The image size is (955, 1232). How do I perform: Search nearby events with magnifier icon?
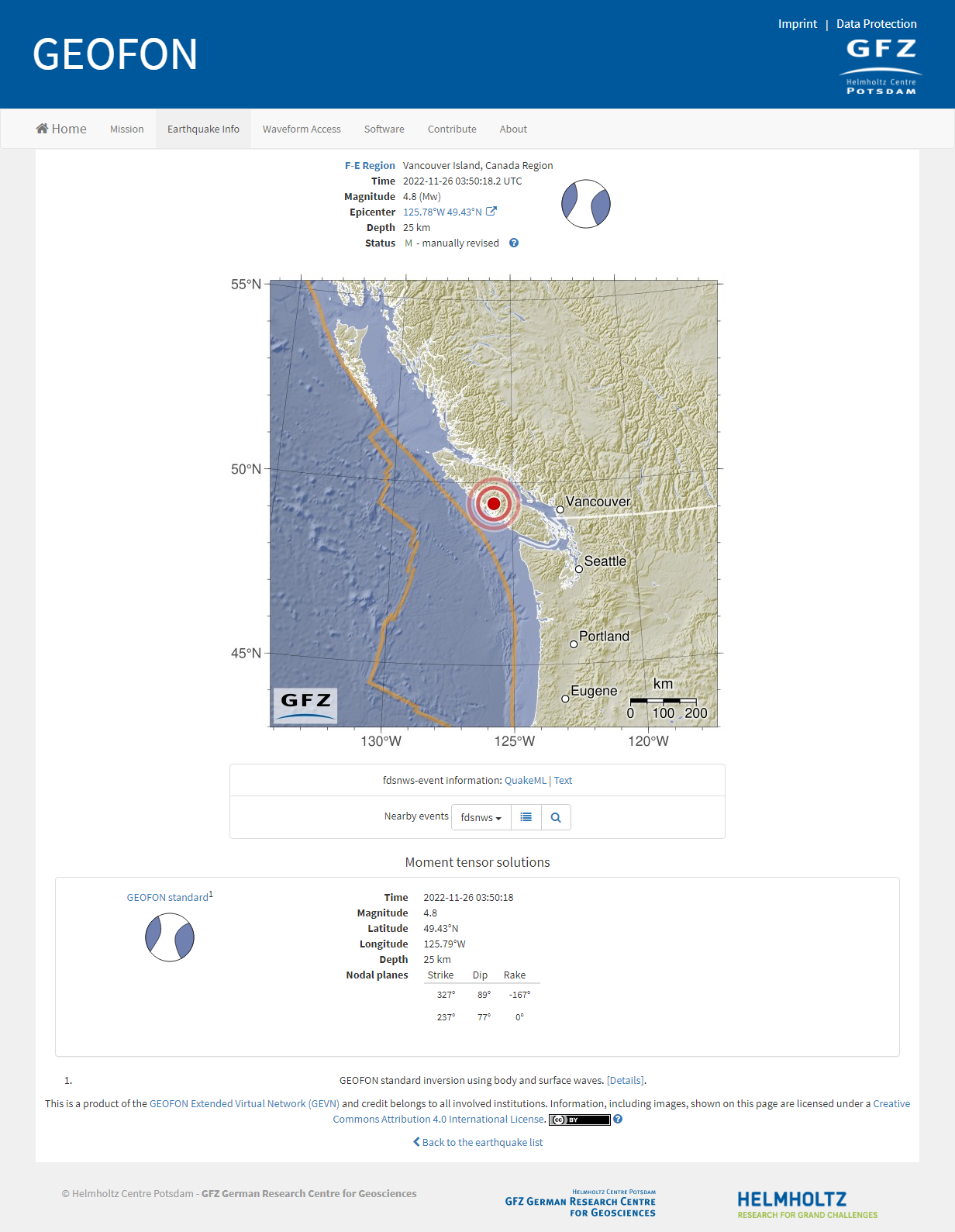coord(556,817)
